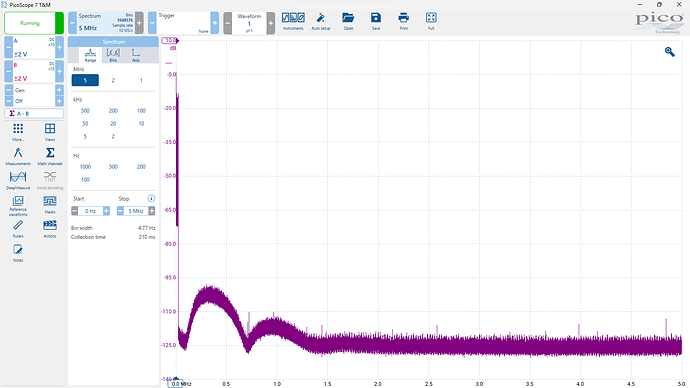Switch to the Axis tab
This screenshot has height=388, width=690.
136,55
